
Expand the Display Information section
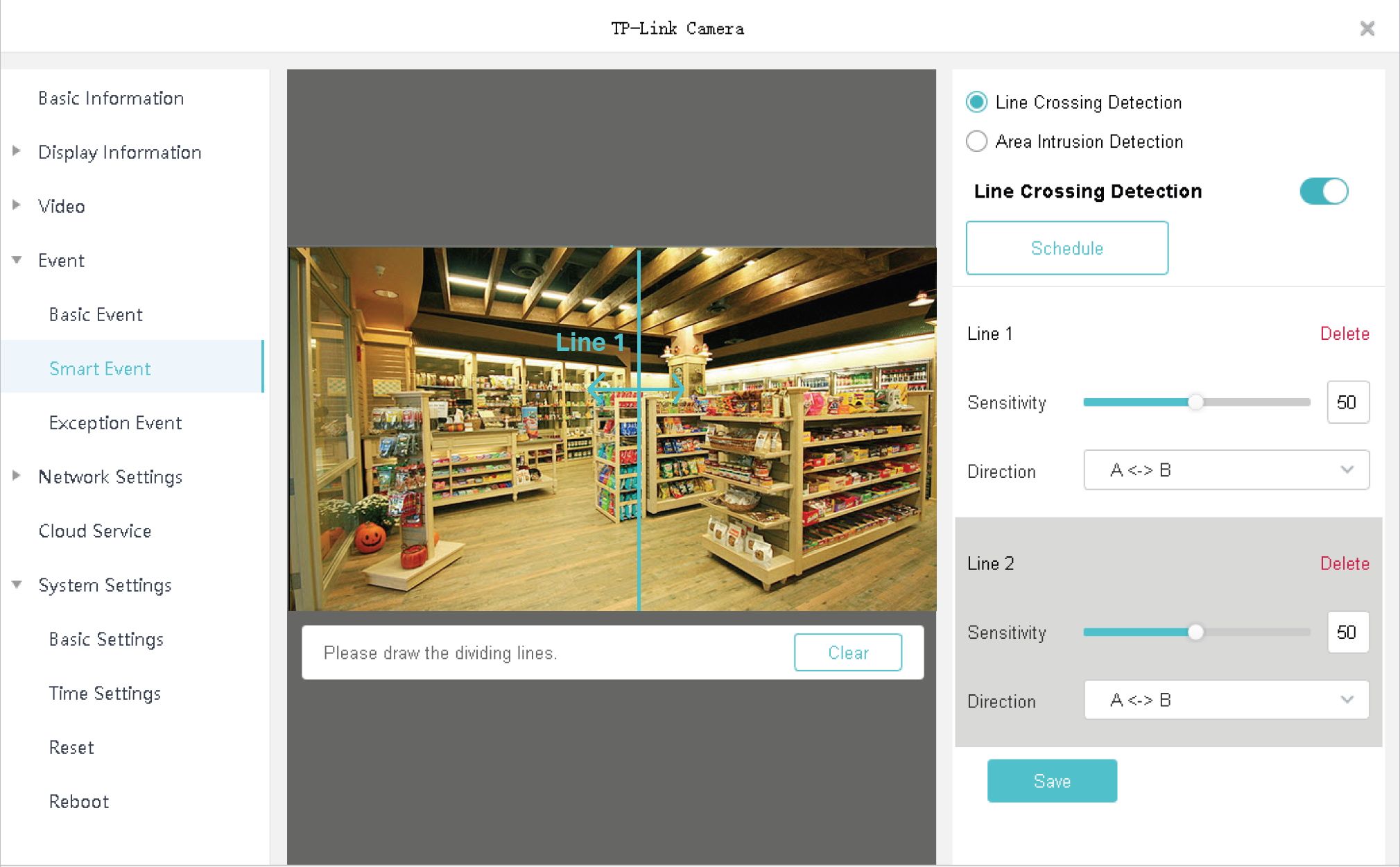click(17, 151)
